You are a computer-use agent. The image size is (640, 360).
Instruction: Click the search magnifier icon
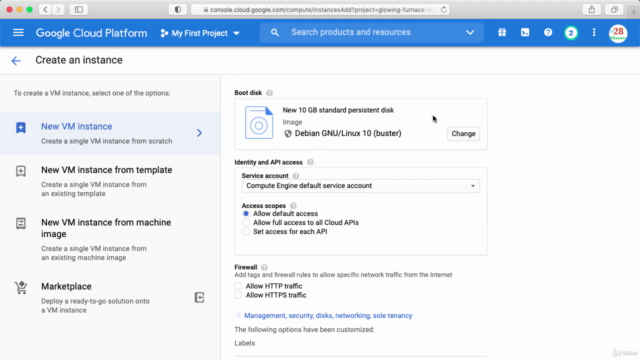click(275, 33)
